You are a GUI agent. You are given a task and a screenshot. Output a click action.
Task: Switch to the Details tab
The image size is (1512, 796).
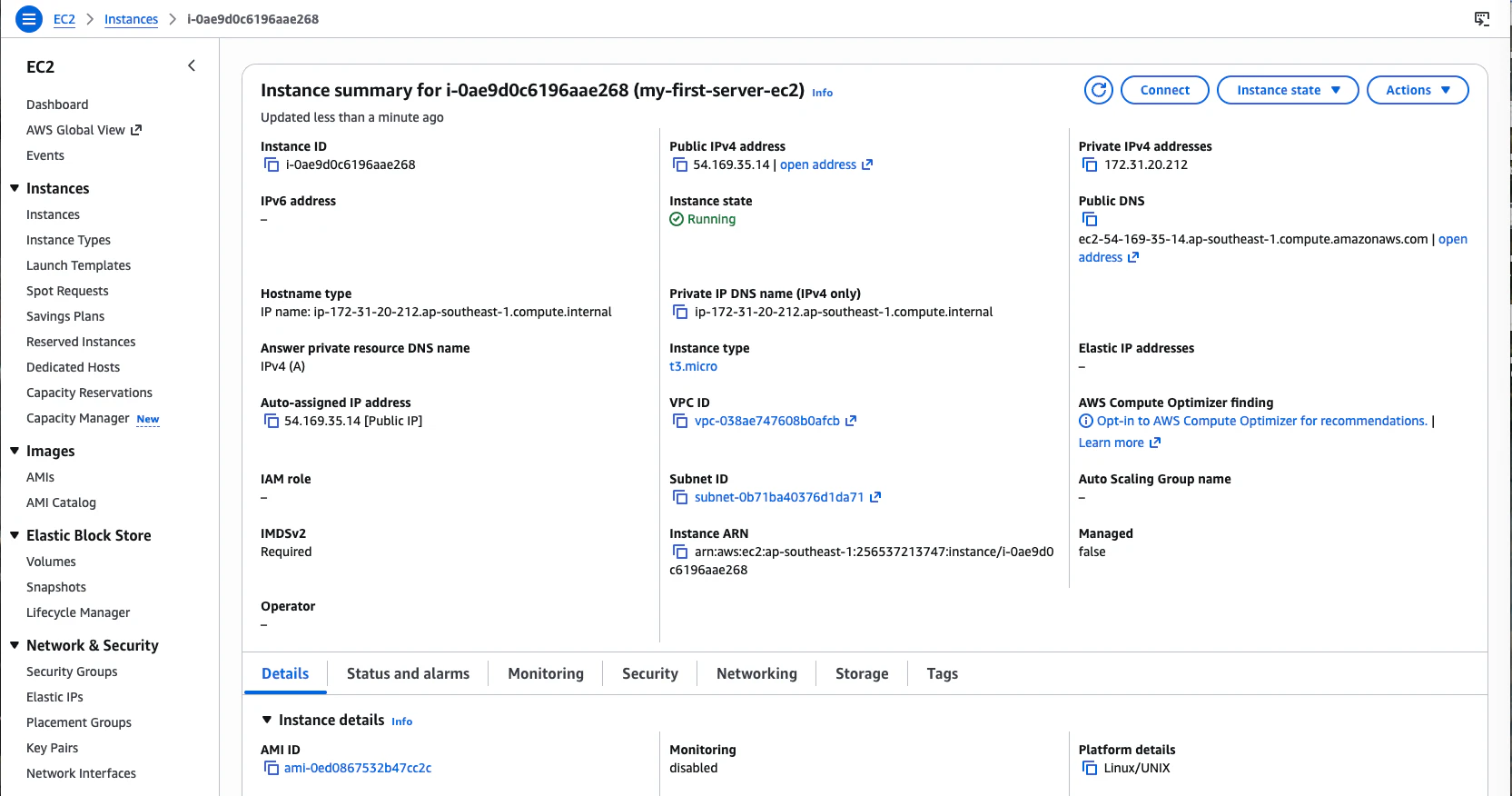click(x=285, y=673)
